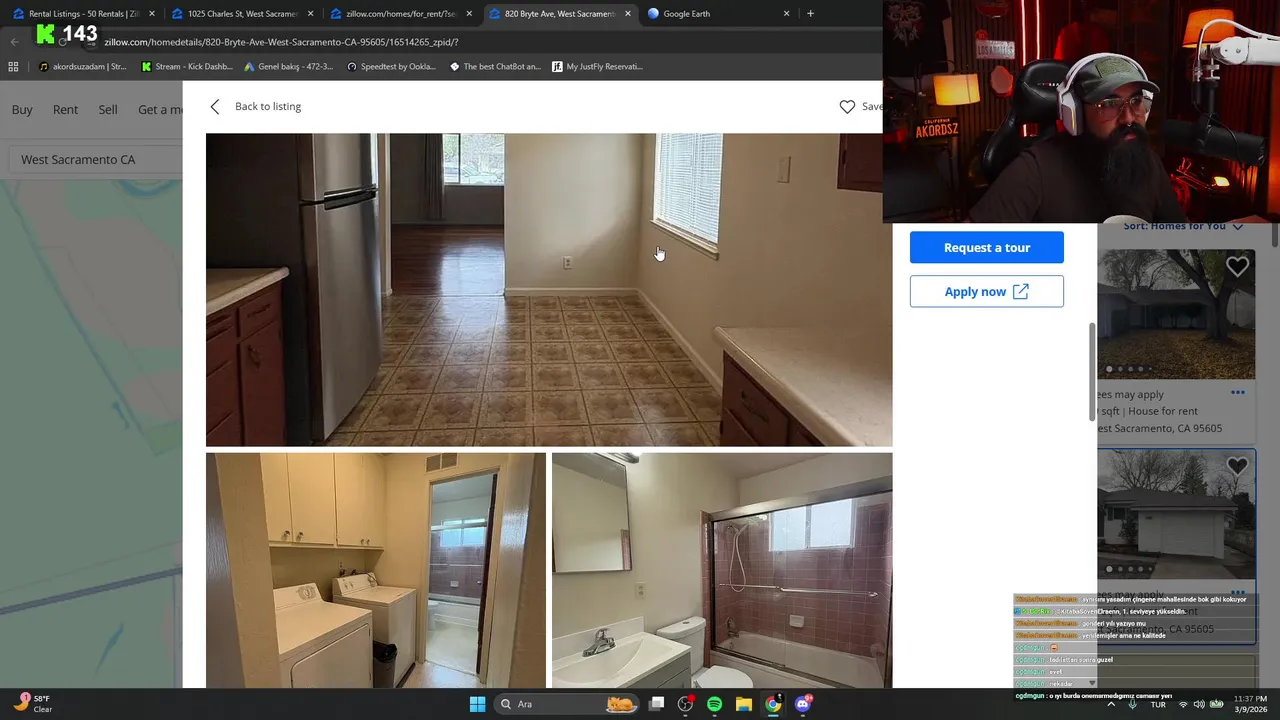1280x720 pixels.
Task: Open Google Chrome from the taskbar
Action: coord(772,704)
